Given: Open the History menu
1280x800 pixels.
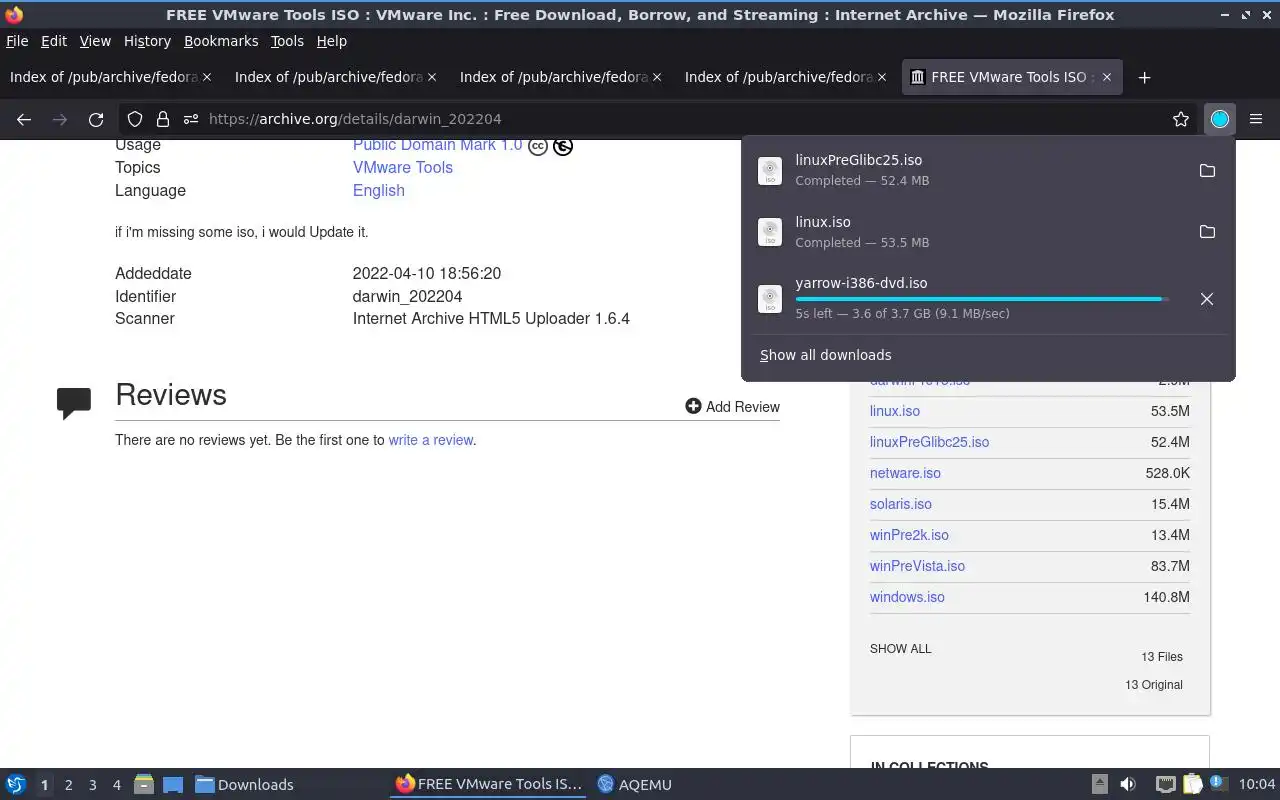Looking at the screenshot, I should pos(147,41).
